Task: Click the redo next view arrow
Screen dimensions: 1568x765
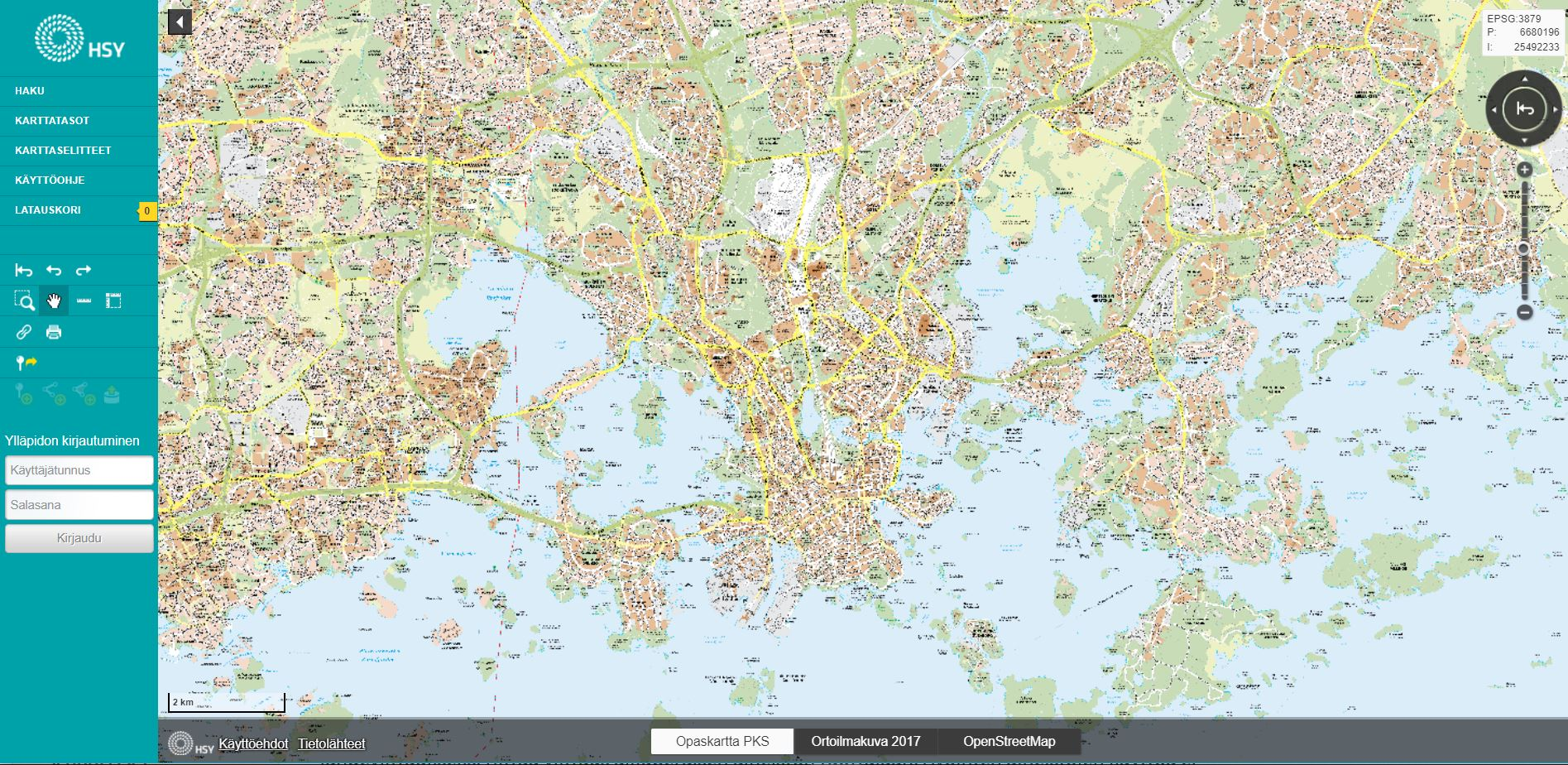Action: [x=84, y=270]
